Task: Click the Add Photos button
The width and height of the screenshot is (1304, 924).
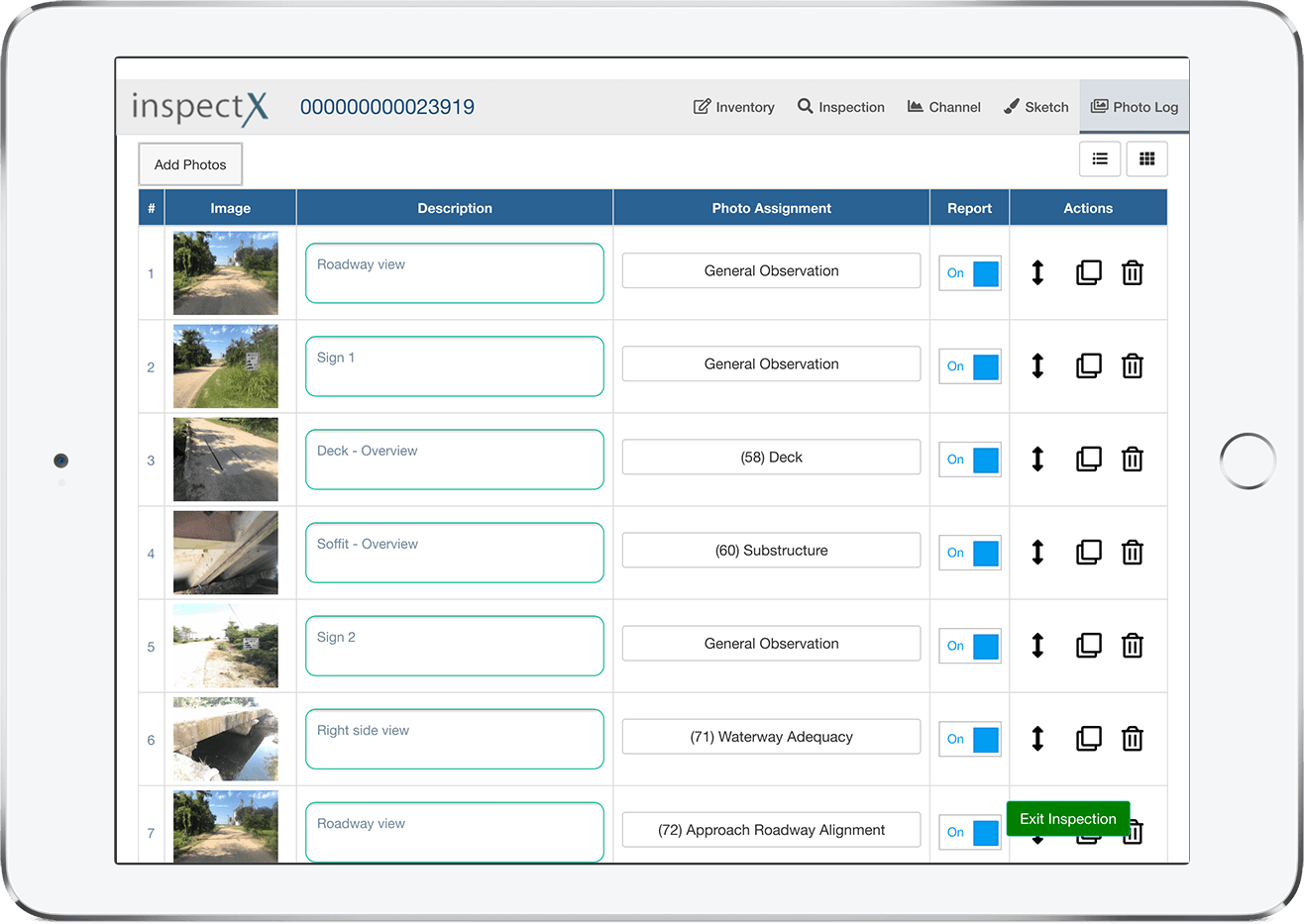Action: coord(190,164)
